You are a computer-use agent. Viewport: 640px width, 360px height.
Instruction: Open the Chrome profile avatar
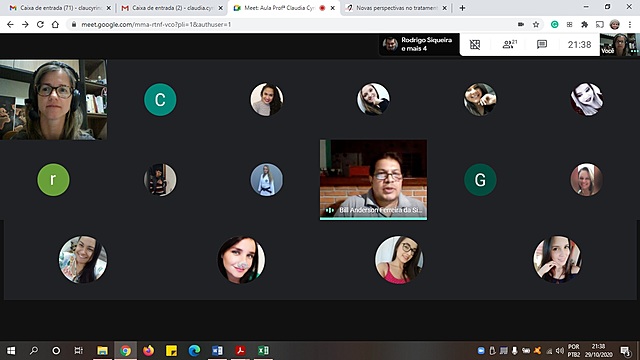(x=615, y=24)
